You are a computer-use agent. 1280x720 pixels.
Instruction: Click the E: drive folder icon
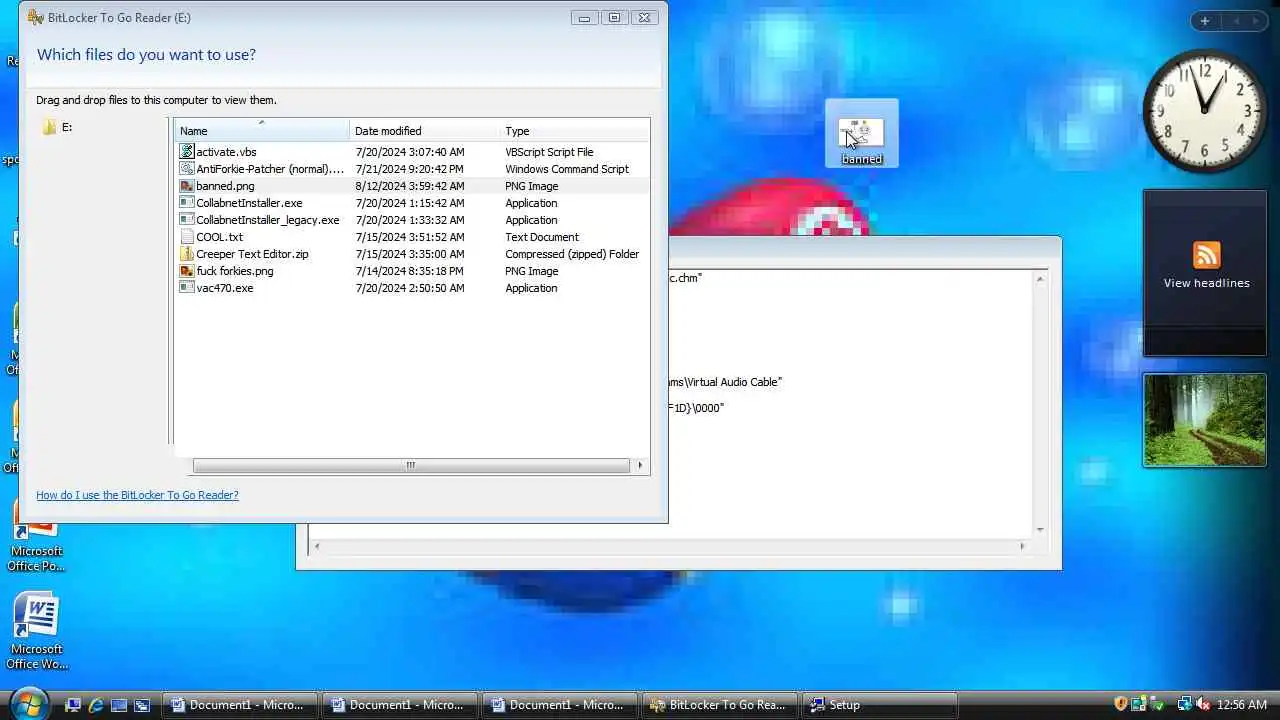pos(49,127)
